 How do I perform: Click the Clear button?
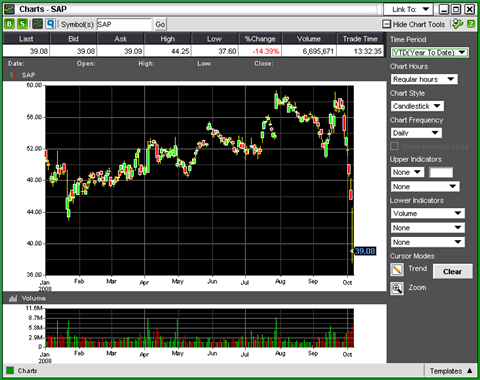click(453, 272)
